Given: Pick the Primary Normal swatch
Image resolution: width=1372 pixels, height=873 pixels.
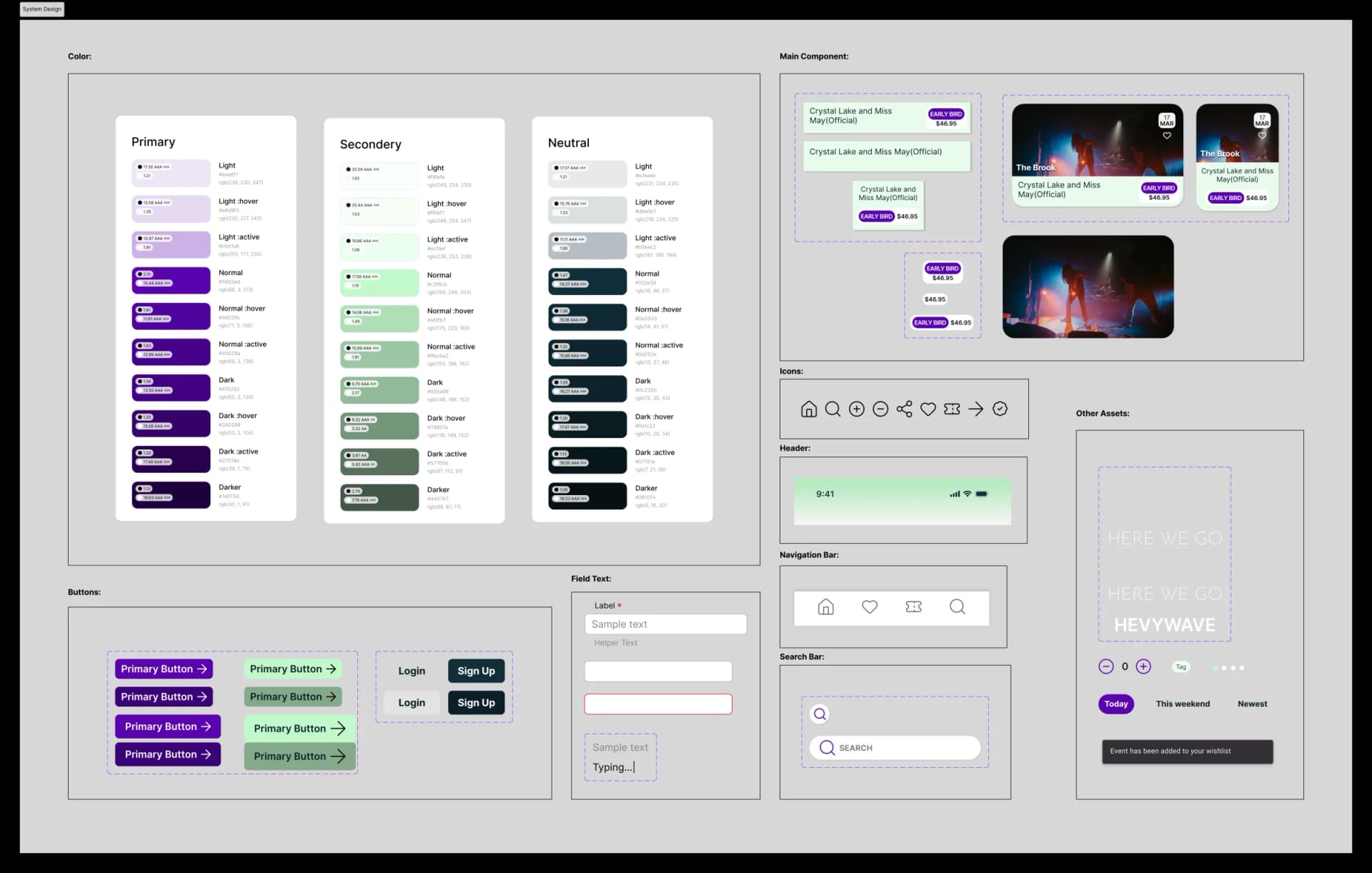Looking at the screenshot, I should coord(171,280).
